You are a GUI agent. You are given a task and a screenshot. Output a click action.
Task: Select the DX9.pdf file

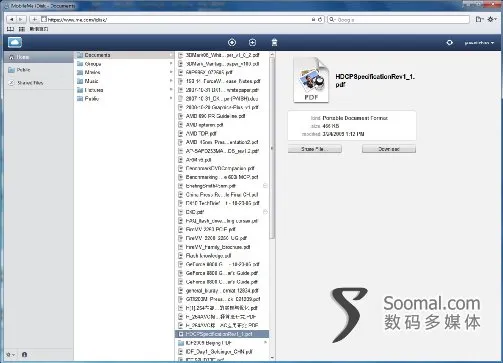coord(222,212)
